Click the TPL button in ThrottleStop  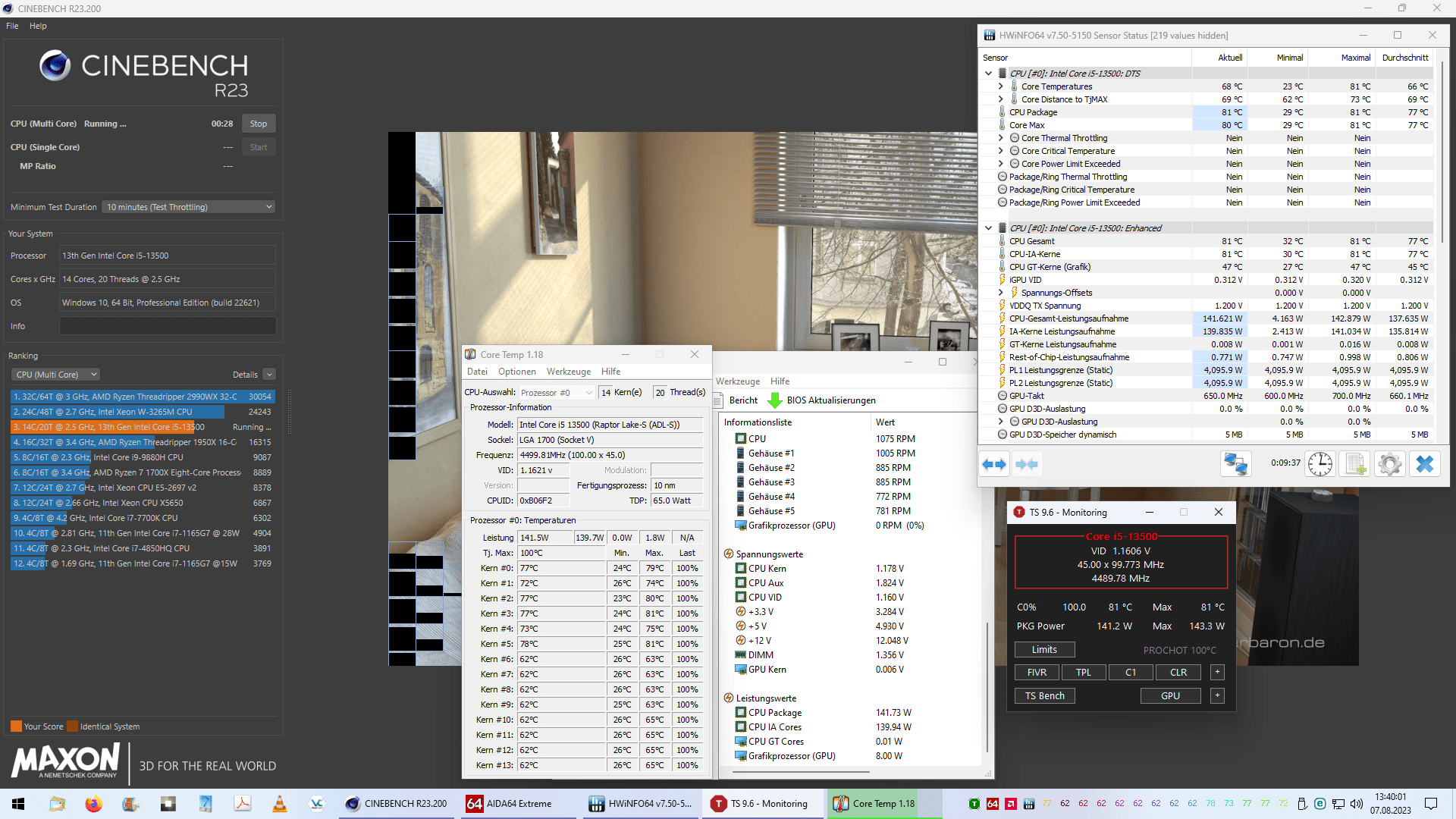pos(1083,673)
